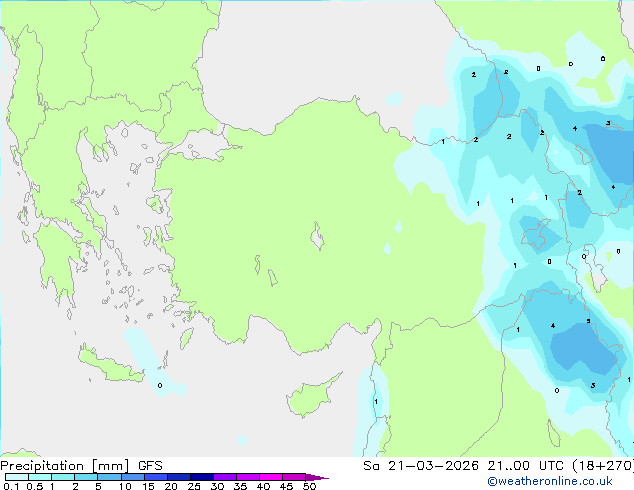The image size is (634, 490).
Task: Click the '(18+270)' run offset text
Action: click(x=603, y=466)
